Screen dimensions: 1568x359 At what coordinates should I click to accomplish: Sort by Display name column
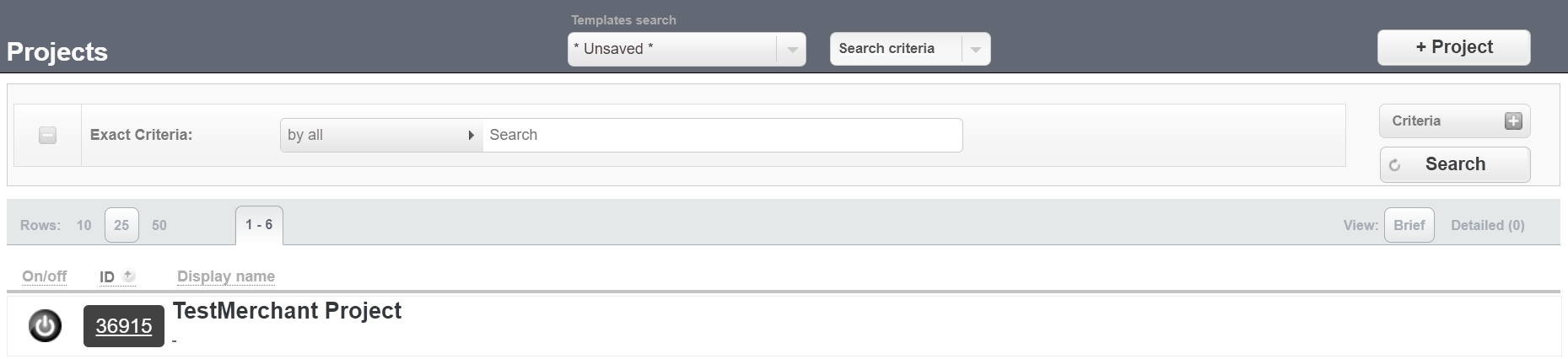(226, 276)
